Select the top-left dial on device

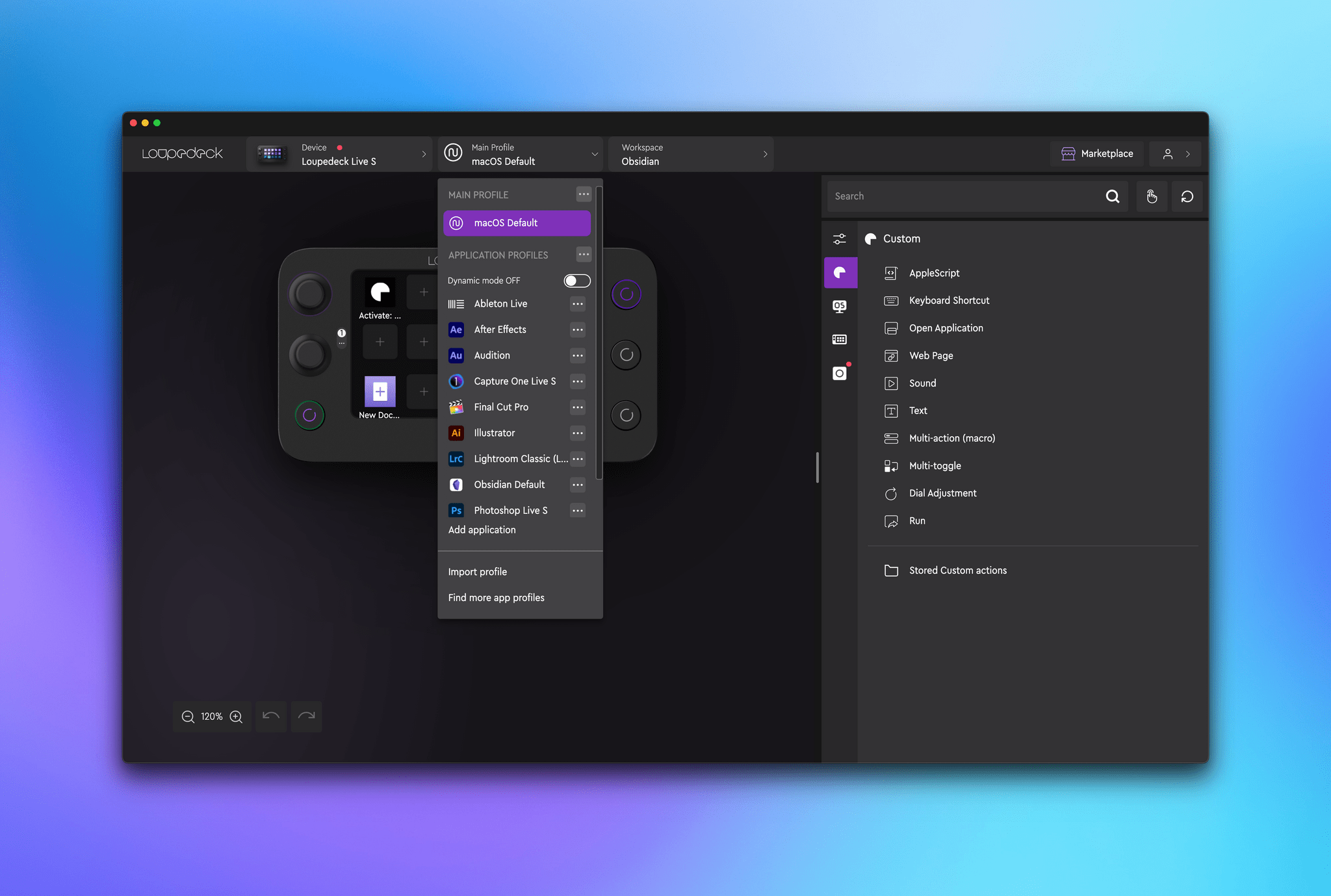310,294
